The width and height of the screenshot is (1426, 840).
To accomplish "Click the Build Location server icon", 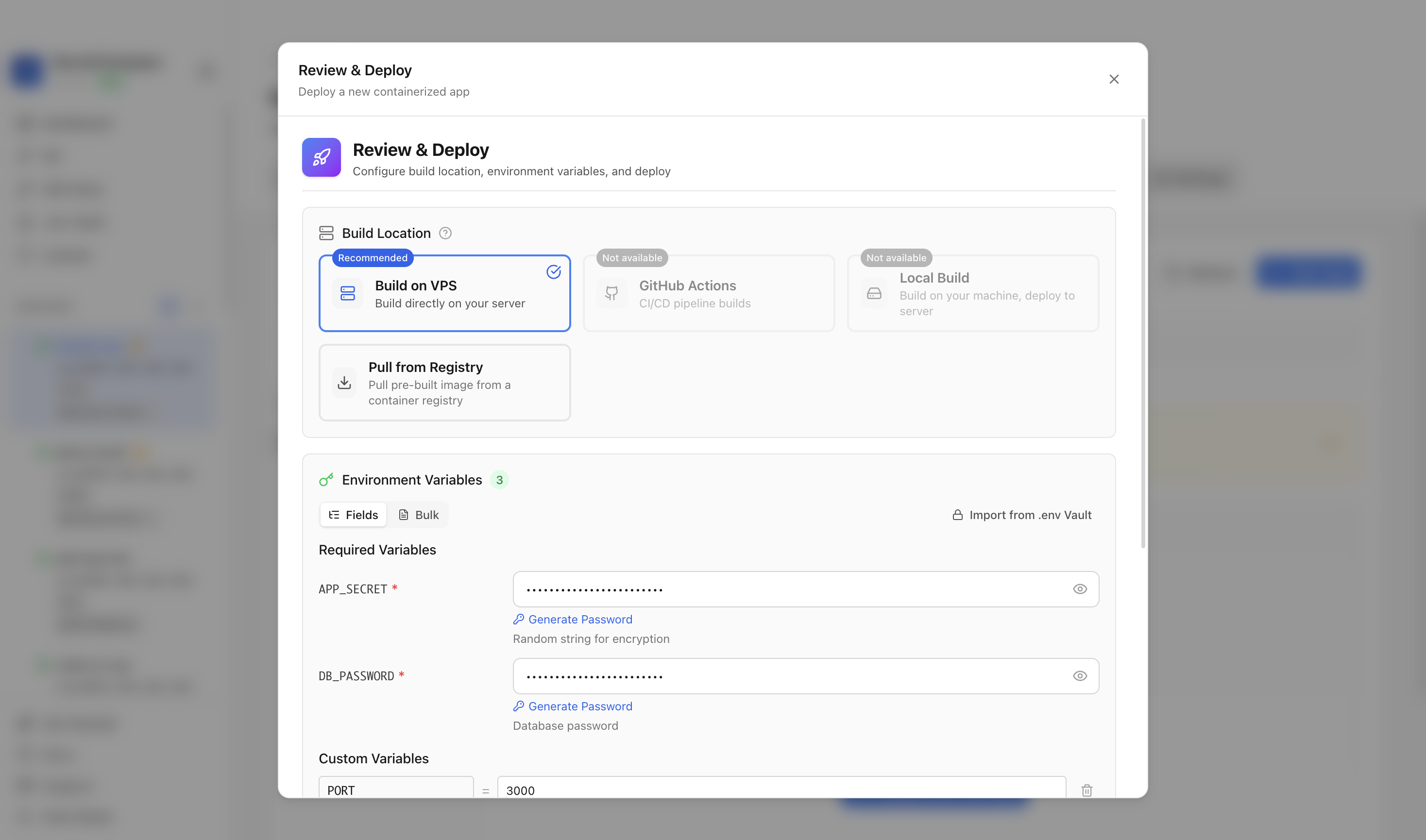I will point(326,233).
